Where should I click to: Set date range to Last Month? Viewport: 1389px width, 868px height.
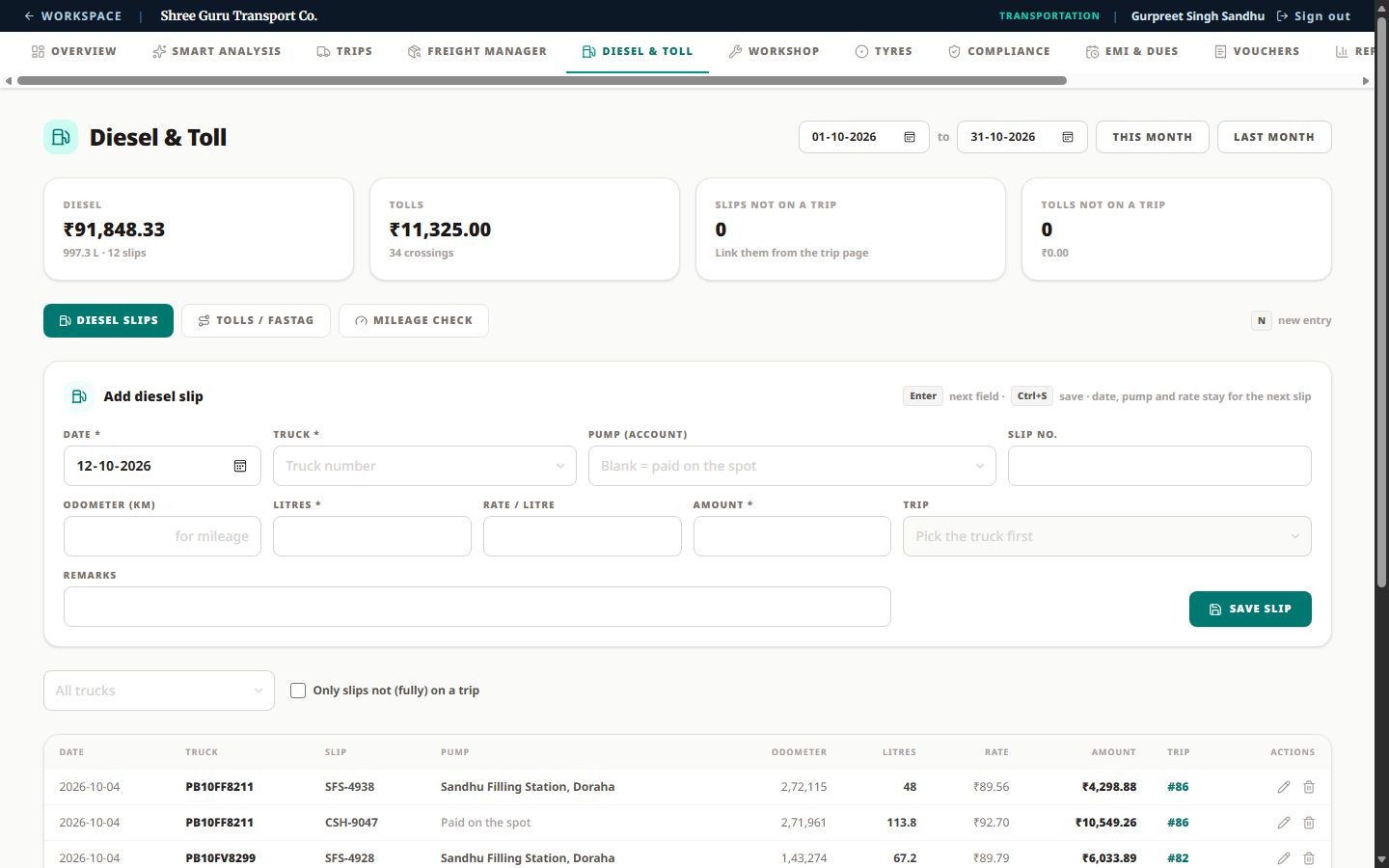(1274, 137)
